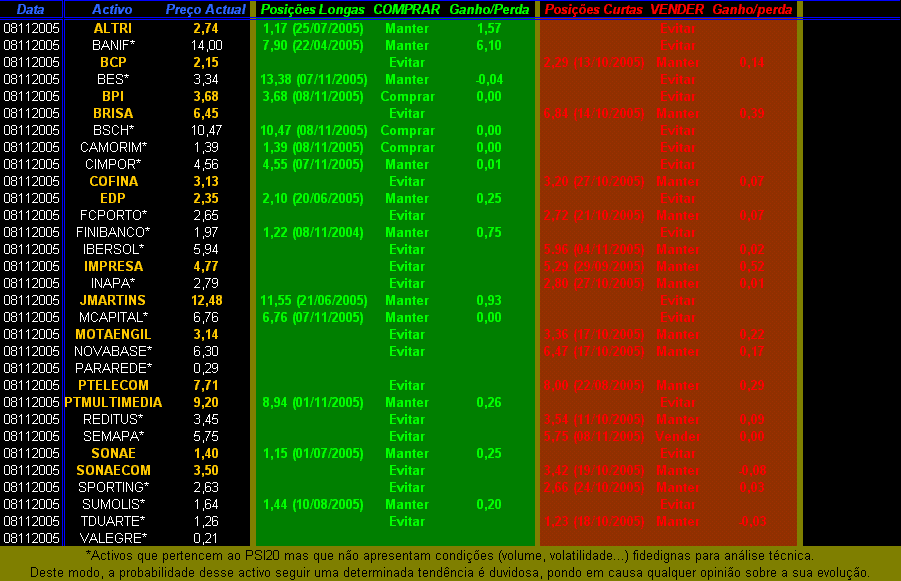Click the VENDER column header
The image size is (901, 581).
pyautogui.click(x=677, y=9)
